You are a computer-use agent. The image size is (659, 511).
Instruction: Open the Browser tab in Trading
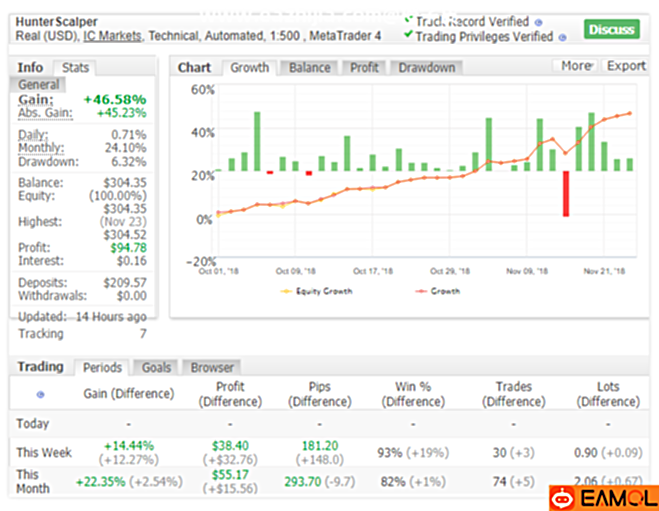(x=212, y=367)
